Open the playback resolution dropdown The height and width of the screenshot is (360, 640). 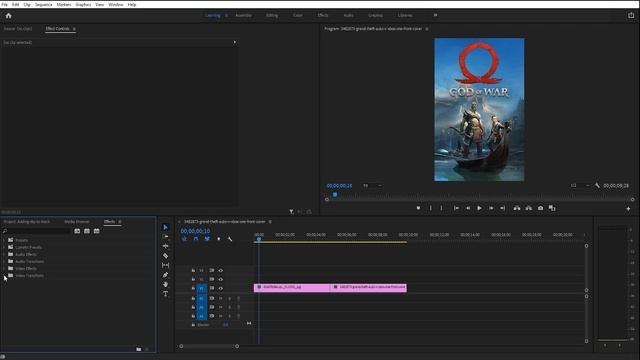(x=580, y=186)
